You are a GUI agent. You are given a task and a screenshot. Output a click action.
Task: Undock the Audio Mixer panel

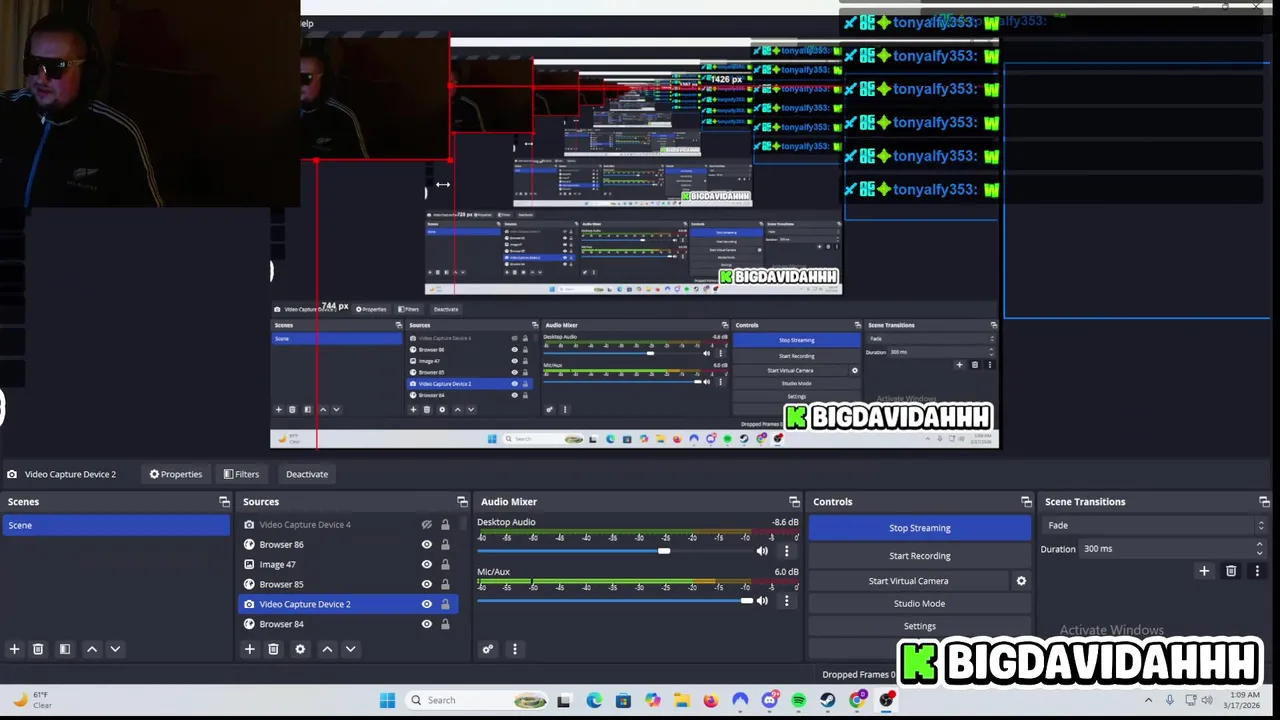coord(794,502)
